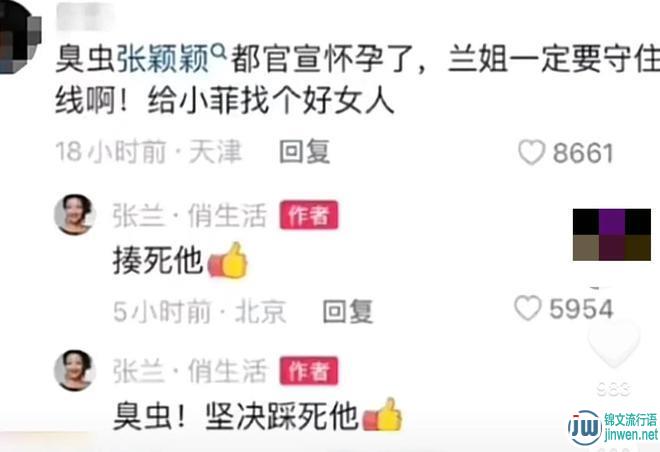Image resolution: width=660 pixels, height=452 pixels.
Task: Click the faded heart icon above 983
Action: point(614,344)
